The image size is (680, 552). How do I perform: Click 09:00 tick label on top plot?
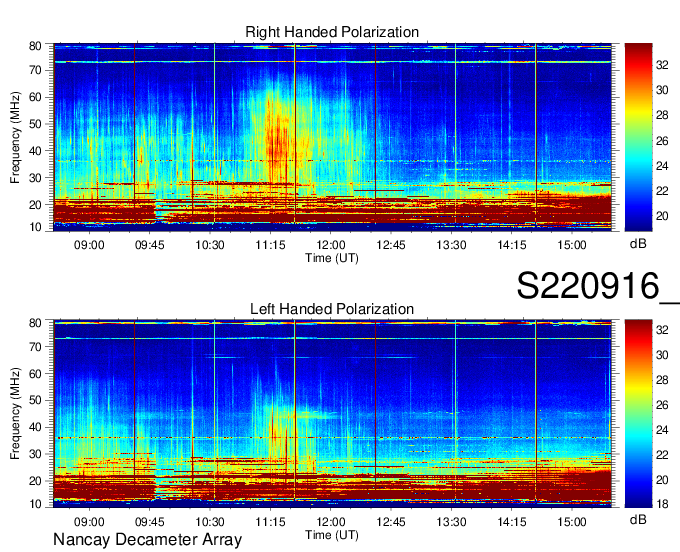click(x=89, y=245)
